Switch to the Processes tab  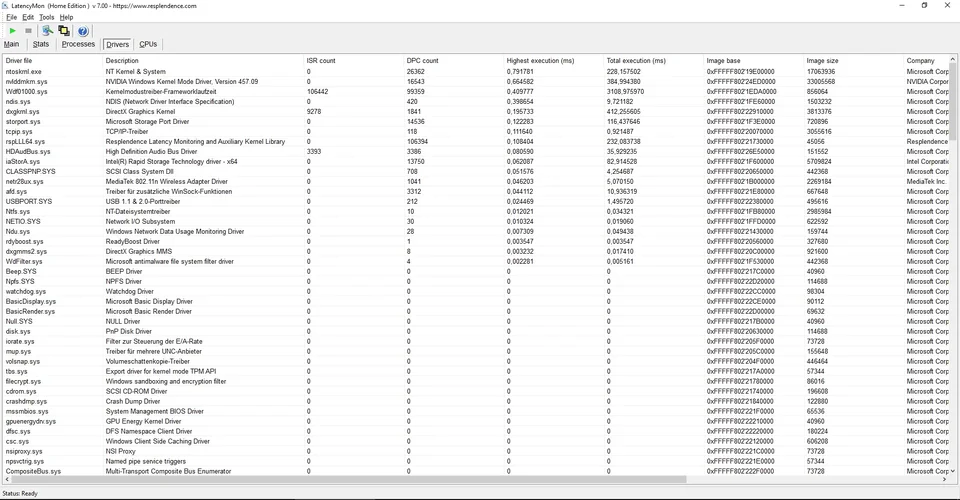pos(78,44)
